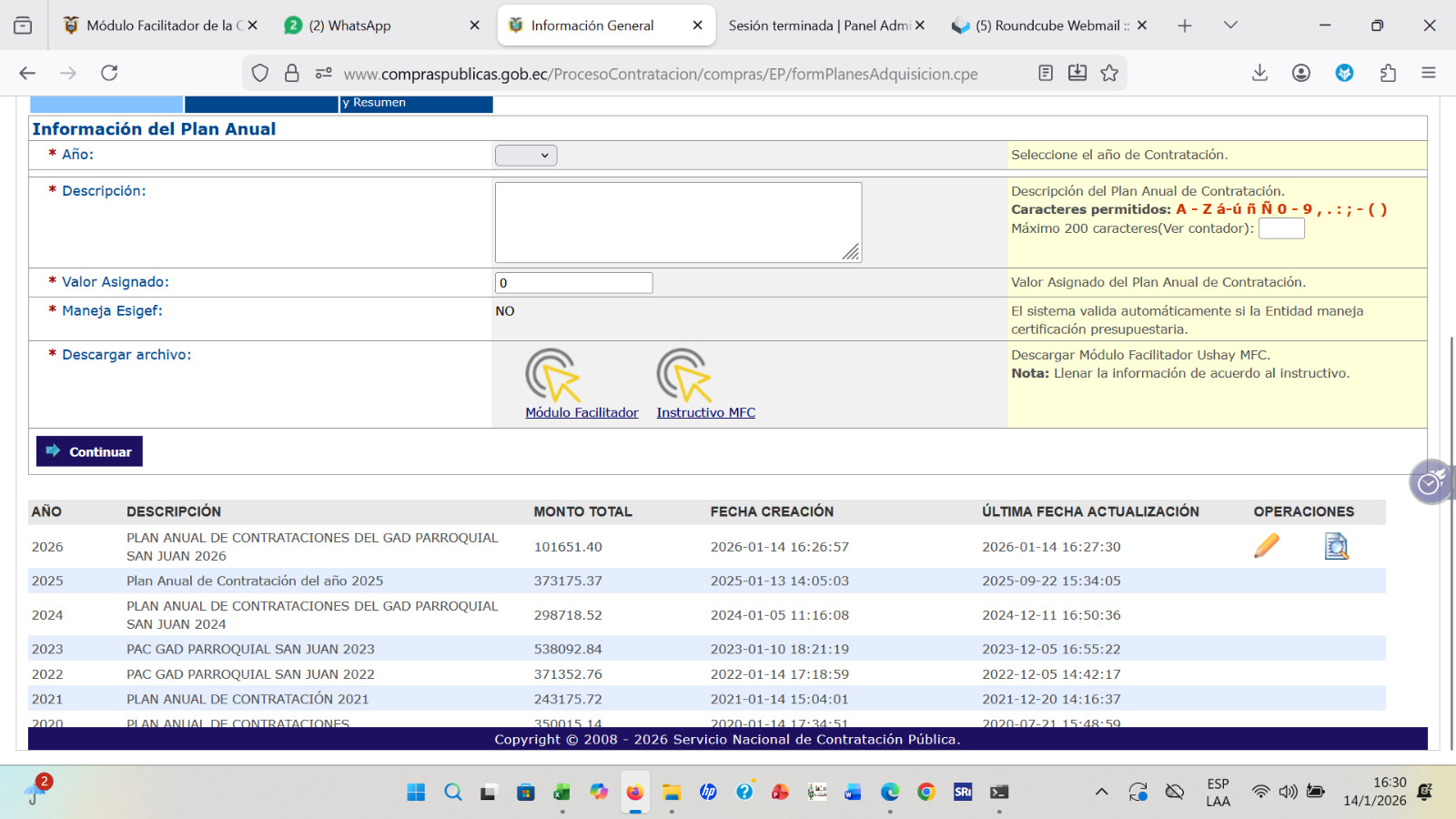Reload the page with the refresh icon
Viewport: 1456px width, 819px height.
(109, 73)
